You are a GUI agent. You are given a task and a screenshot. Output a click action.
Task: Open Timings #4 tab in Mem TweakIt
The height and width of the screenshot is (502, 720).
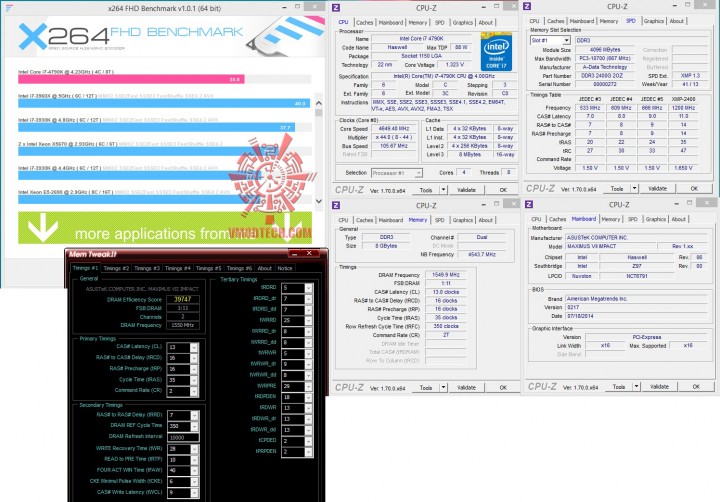[177, 268]
